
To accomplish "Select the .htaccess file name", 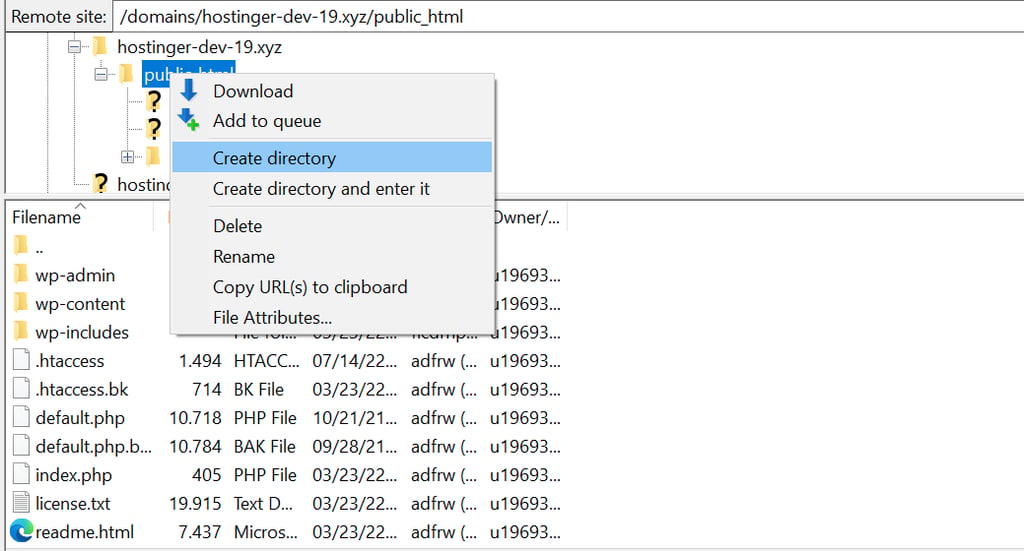I will point(70,361).
